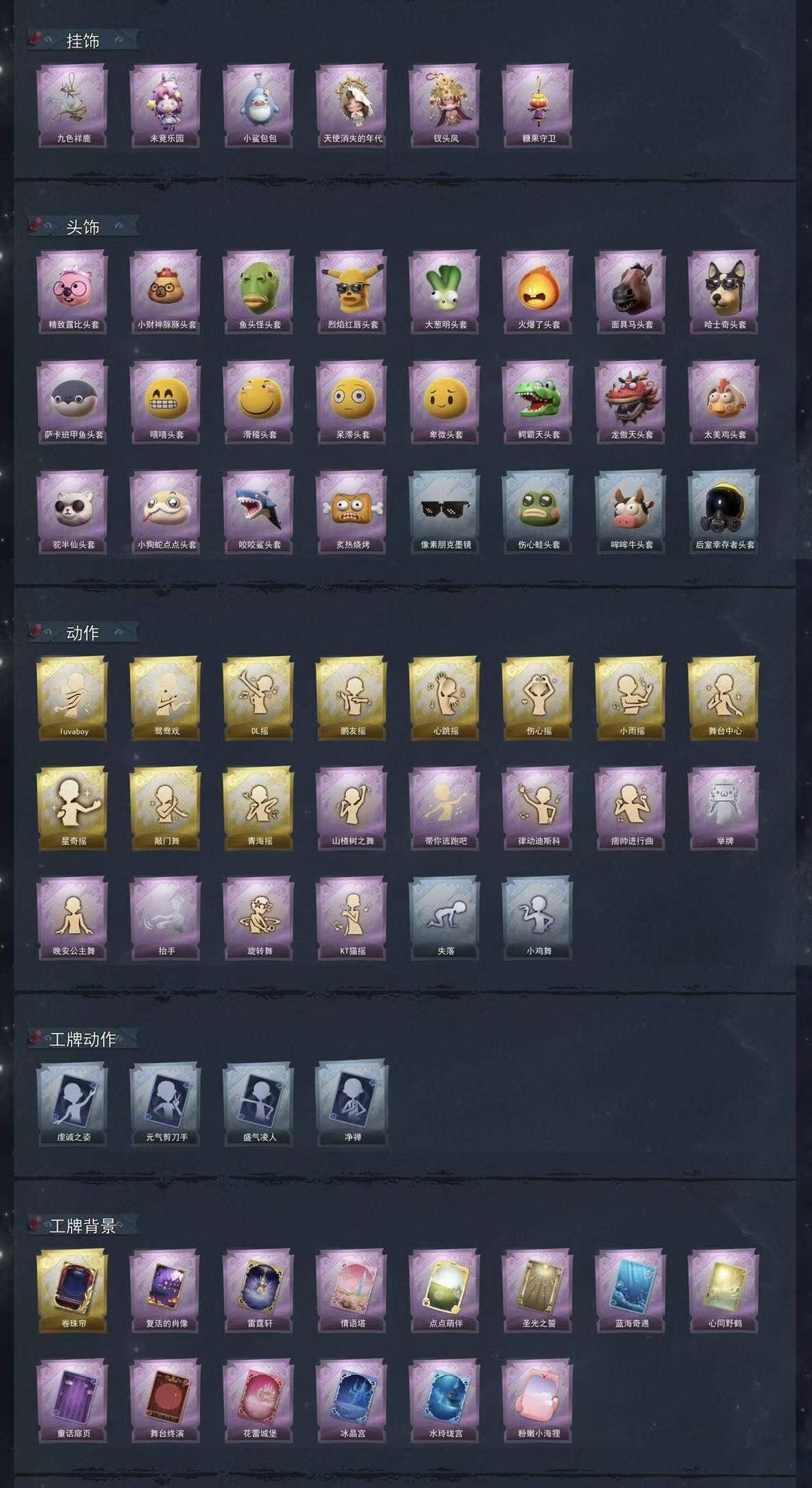Select the 鳄霸天头套 crocodile headgear
Image resolution: width=812 pixels, height=1488 pixels.
coord(538,402)
